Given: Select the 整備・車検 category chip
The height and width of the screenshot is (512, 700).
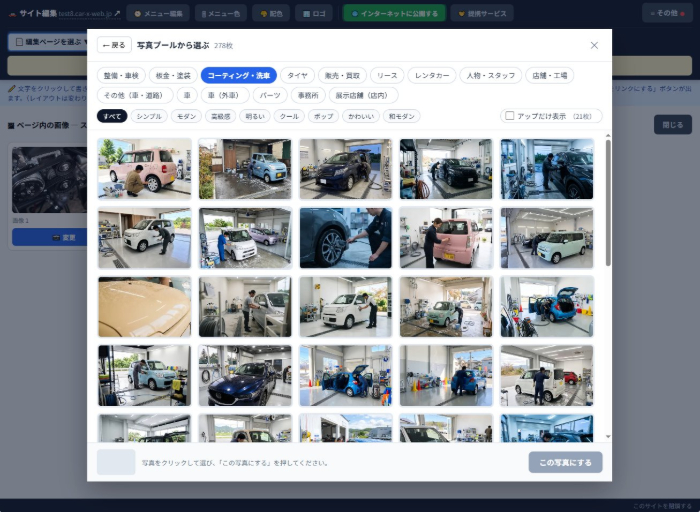Looking at the screenshot, I should click(x=121, y=75).
